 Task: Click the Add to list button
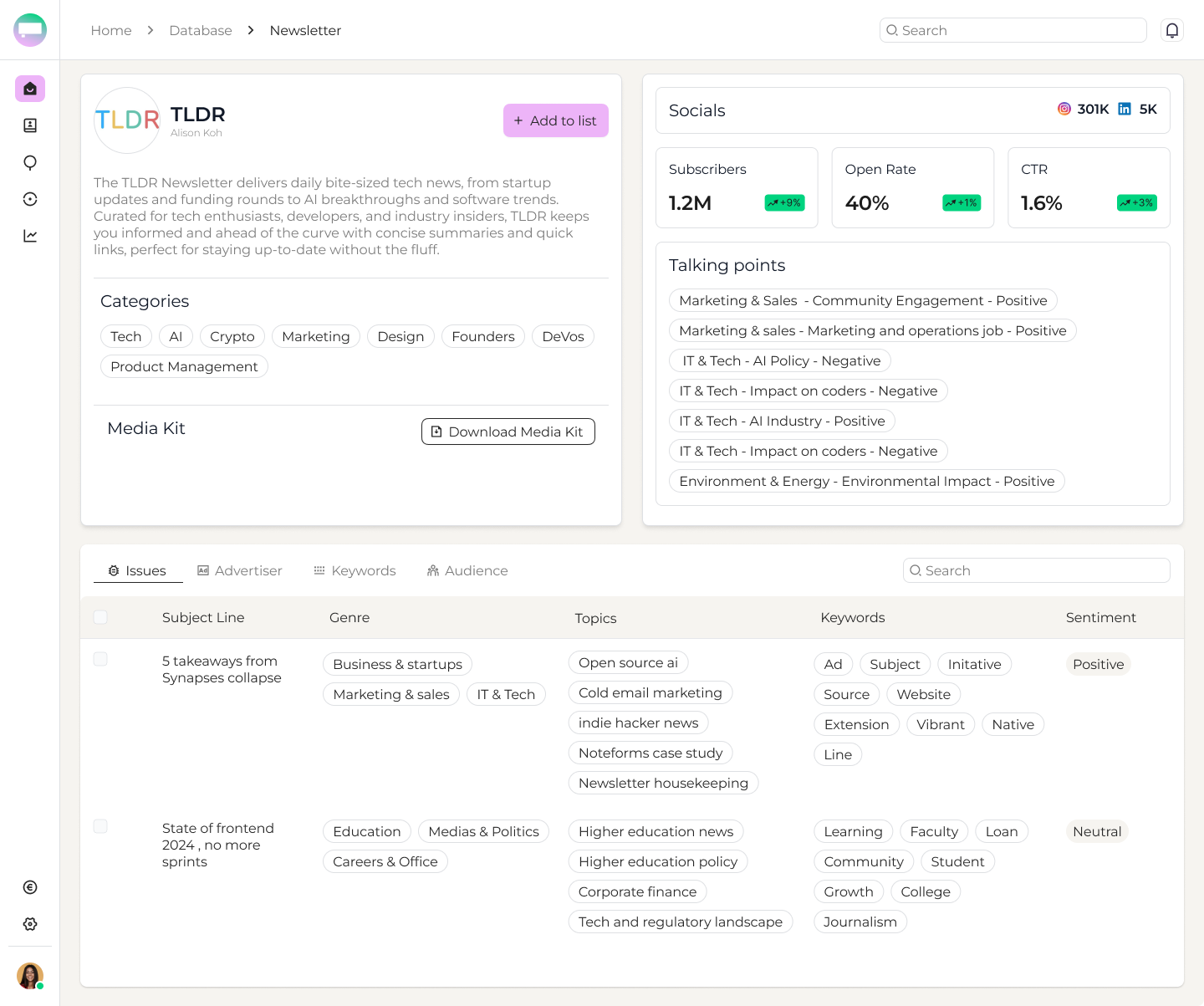pos(556,120)
